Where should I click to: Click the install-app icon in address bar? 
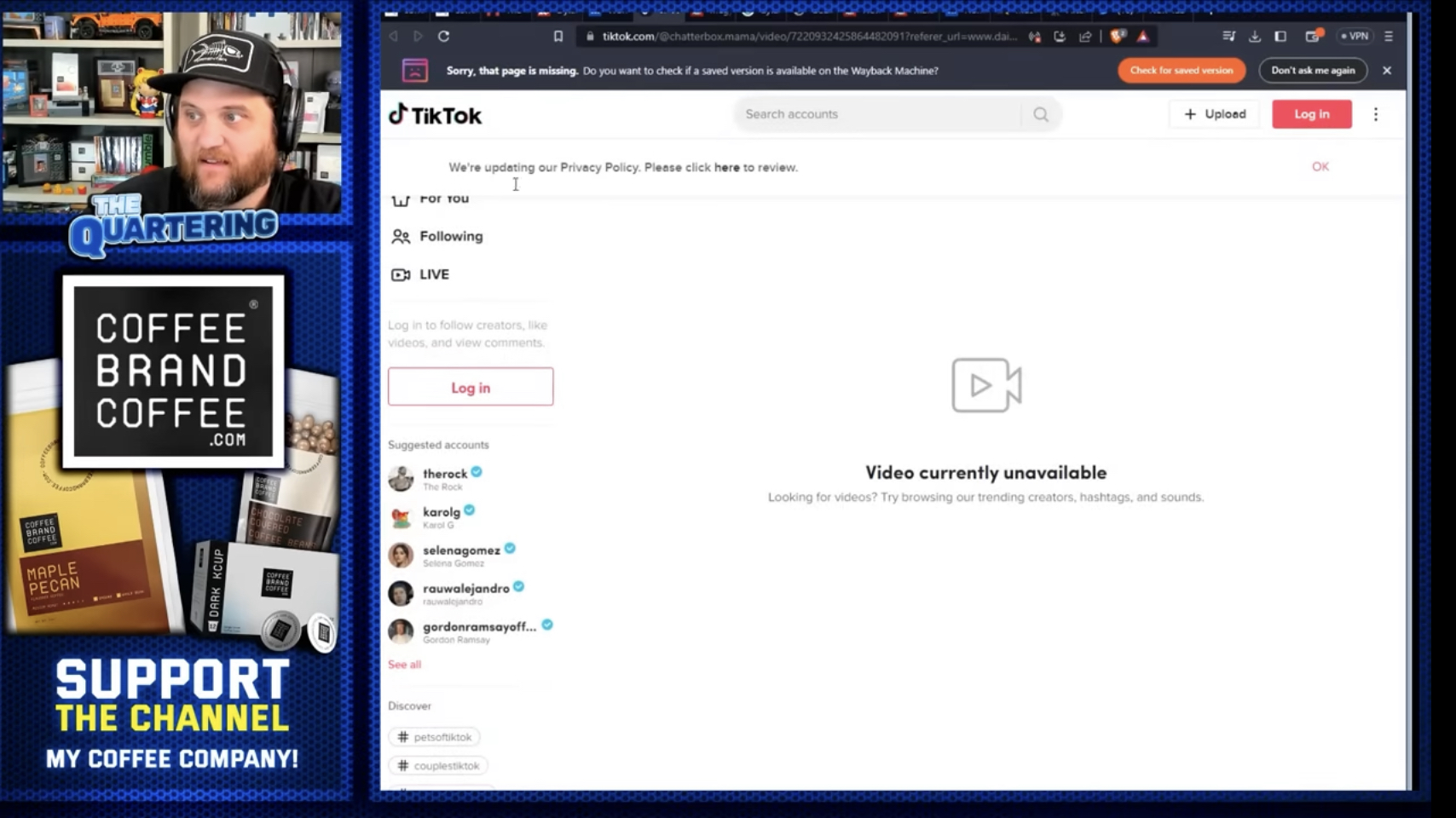tap(1060, 37)
